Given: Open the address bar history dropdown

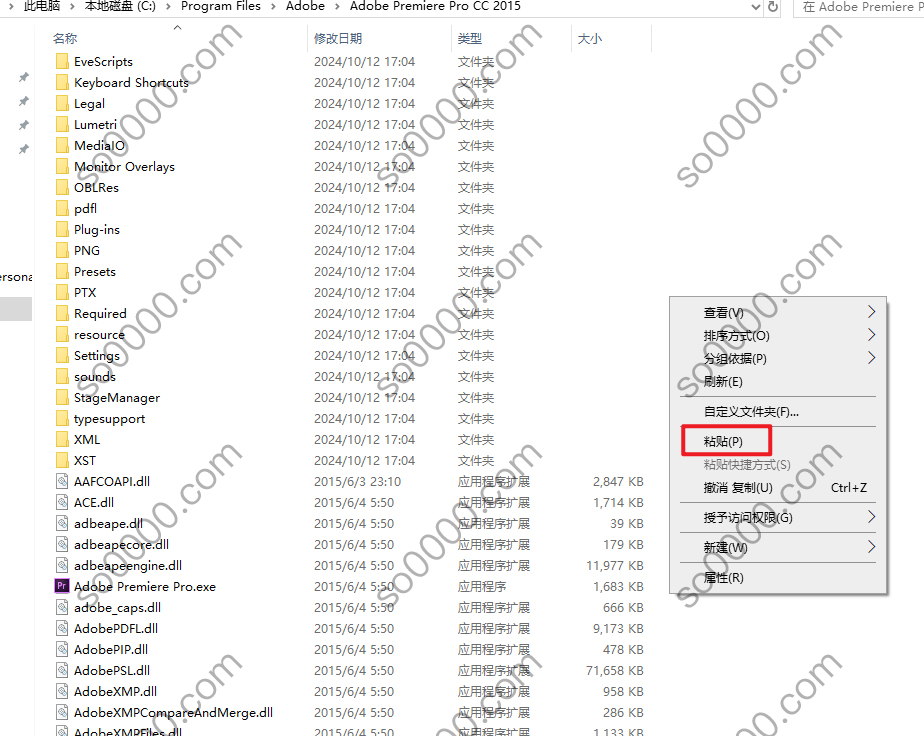Looking at the screenshot, I should click(756, 7).
